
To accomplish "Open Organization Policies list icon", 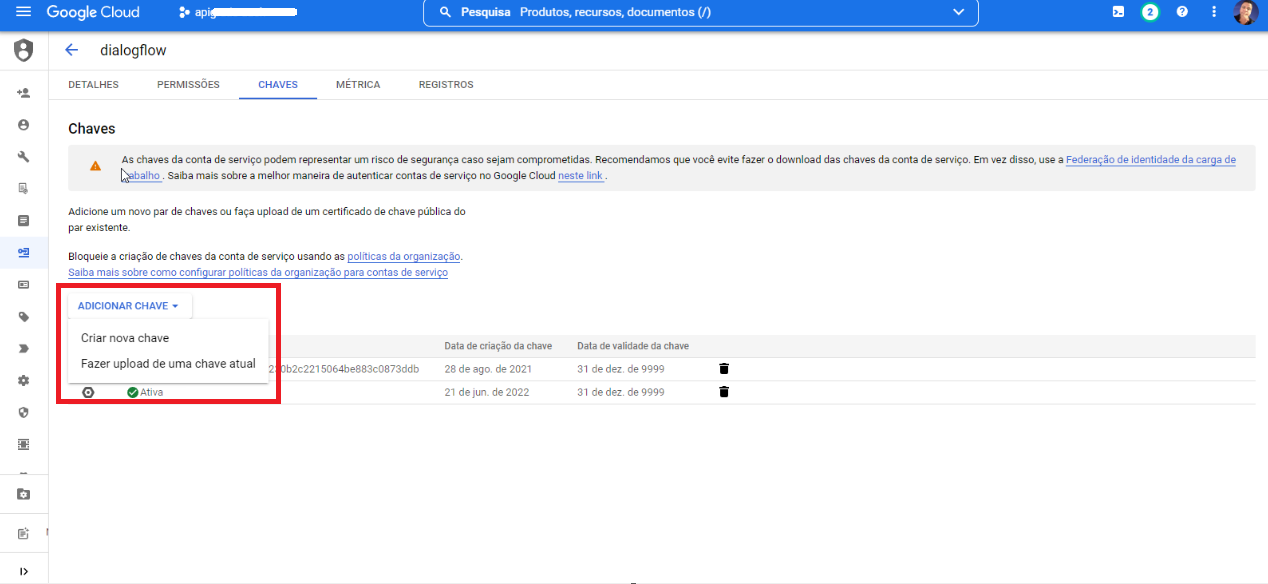I will 23,220.
